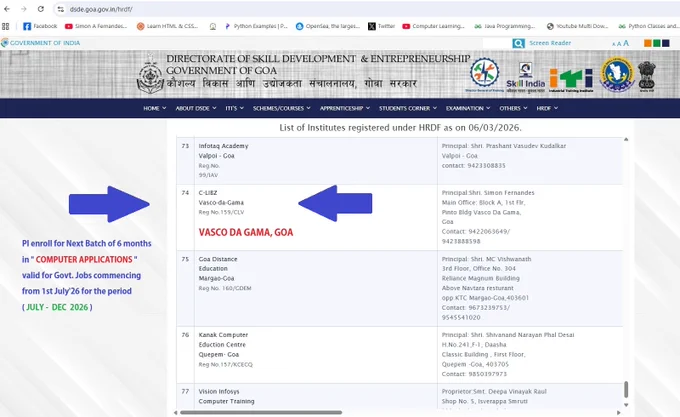Click the Vision Infosys Computer Training cell

tap(316, 396)
